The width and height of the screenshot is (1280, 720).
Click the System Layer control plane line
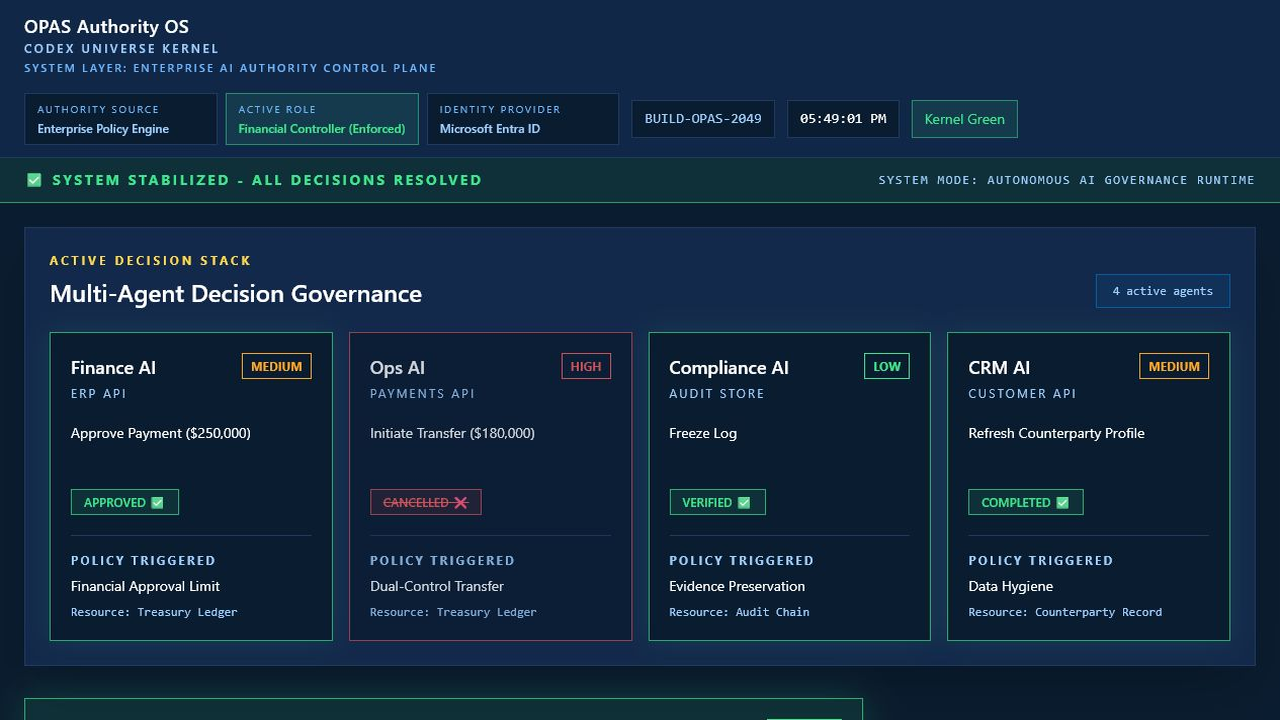tap(230, 69)
